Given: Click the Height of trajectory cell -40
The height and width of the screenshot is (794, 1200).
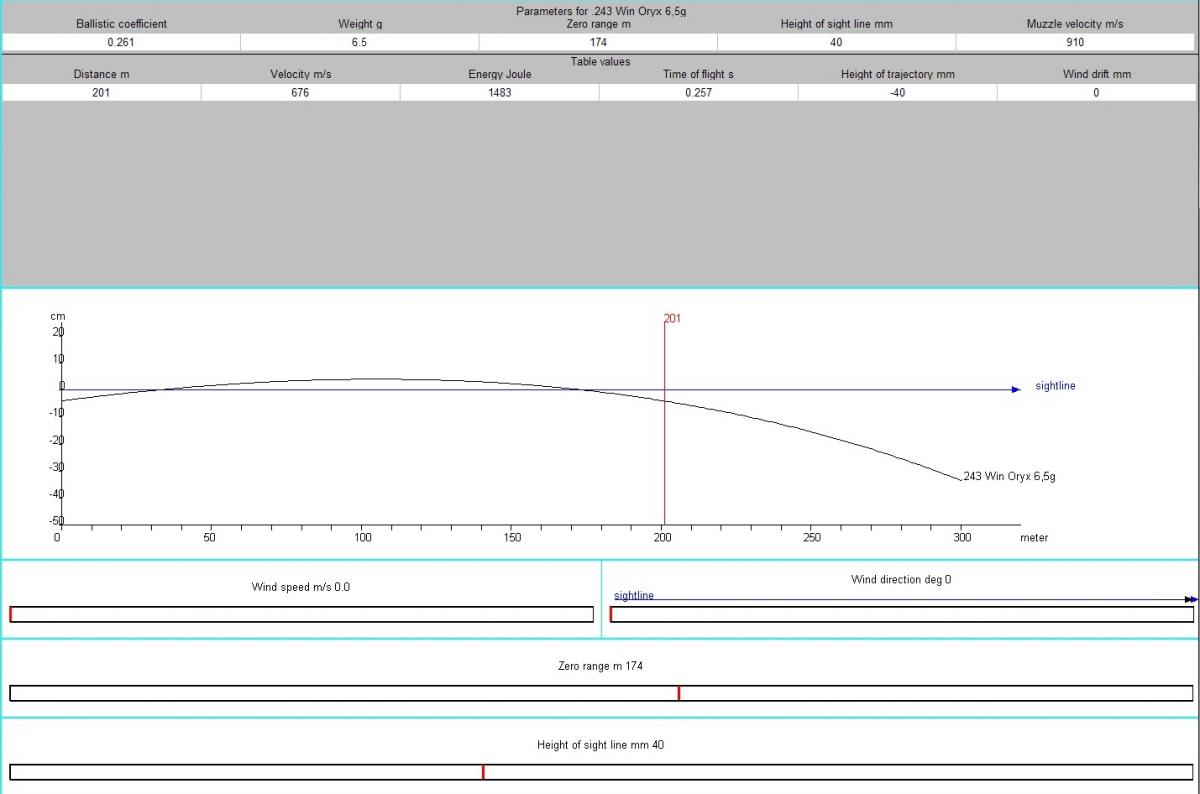Looking at the screenshot, I should 897,92.
